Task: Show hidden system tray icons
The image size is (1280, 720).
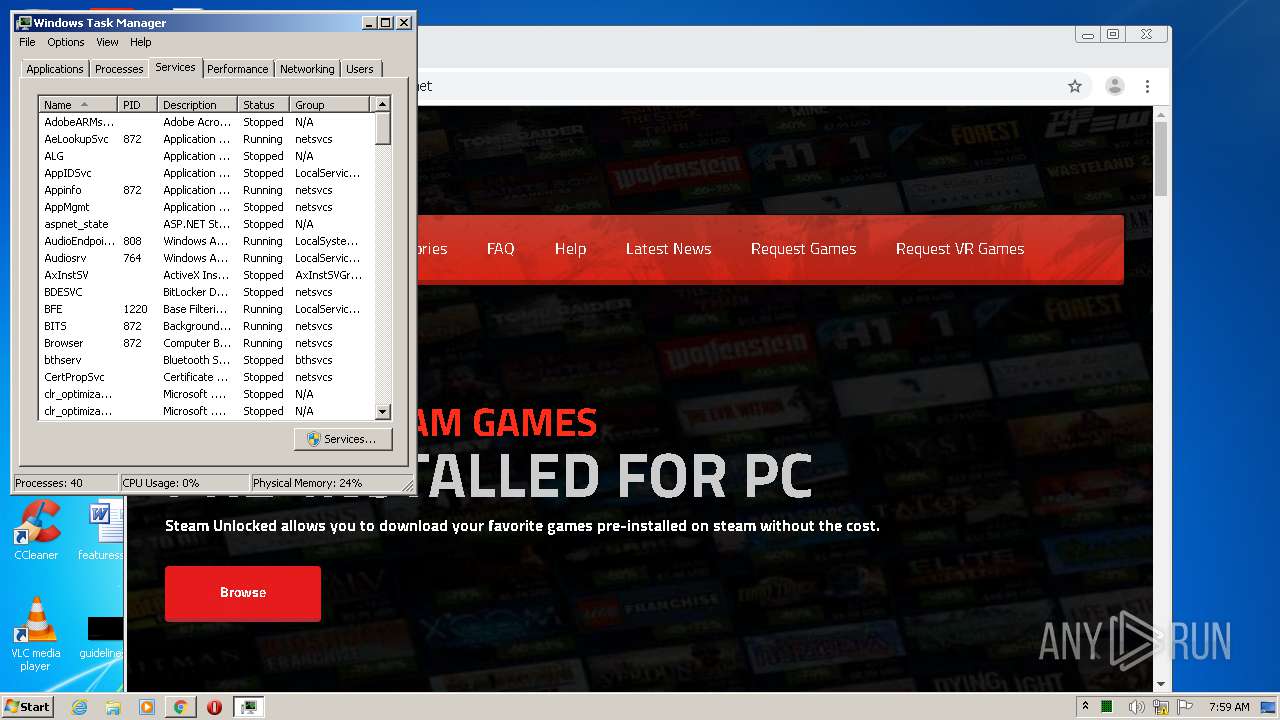Action: [1085, 707]
